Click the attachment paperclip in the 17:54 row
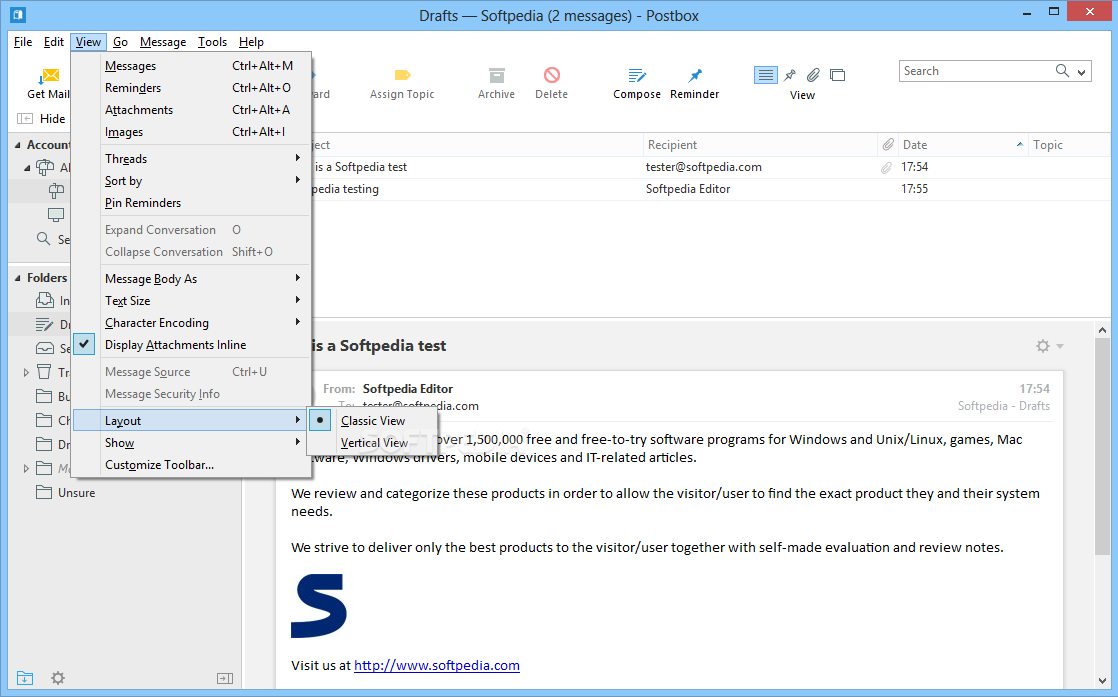The image size is (1118, 697). [x=886, y=167]
